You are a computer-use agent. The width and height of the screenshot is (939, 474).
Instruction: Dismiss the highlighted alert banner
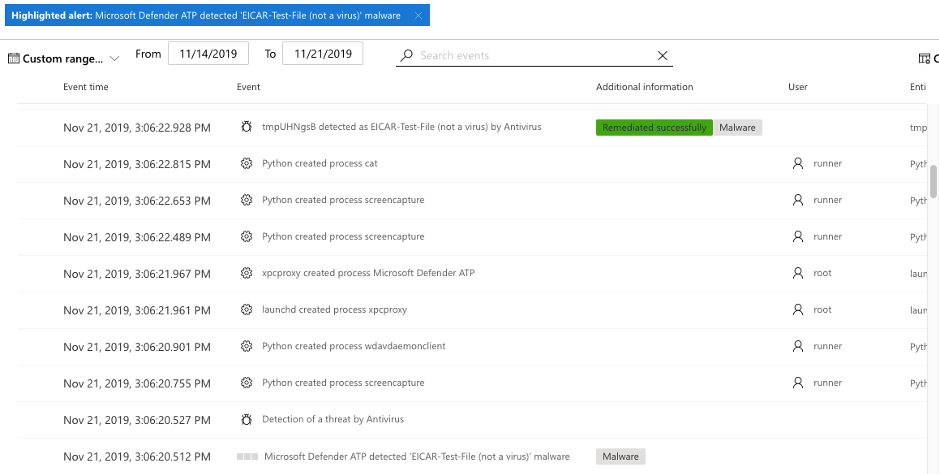click(x=418, y=16)
